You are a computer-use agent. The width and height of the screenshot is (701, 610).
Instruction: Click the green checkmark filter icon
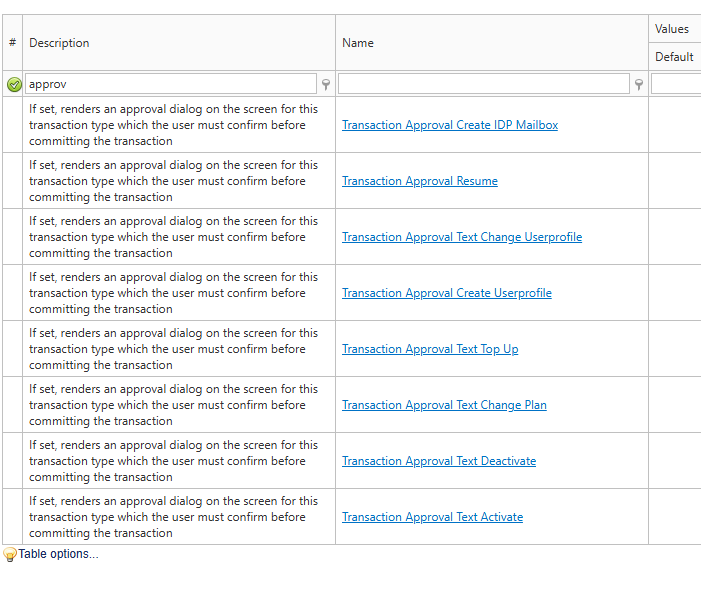(x=14, y=85)
